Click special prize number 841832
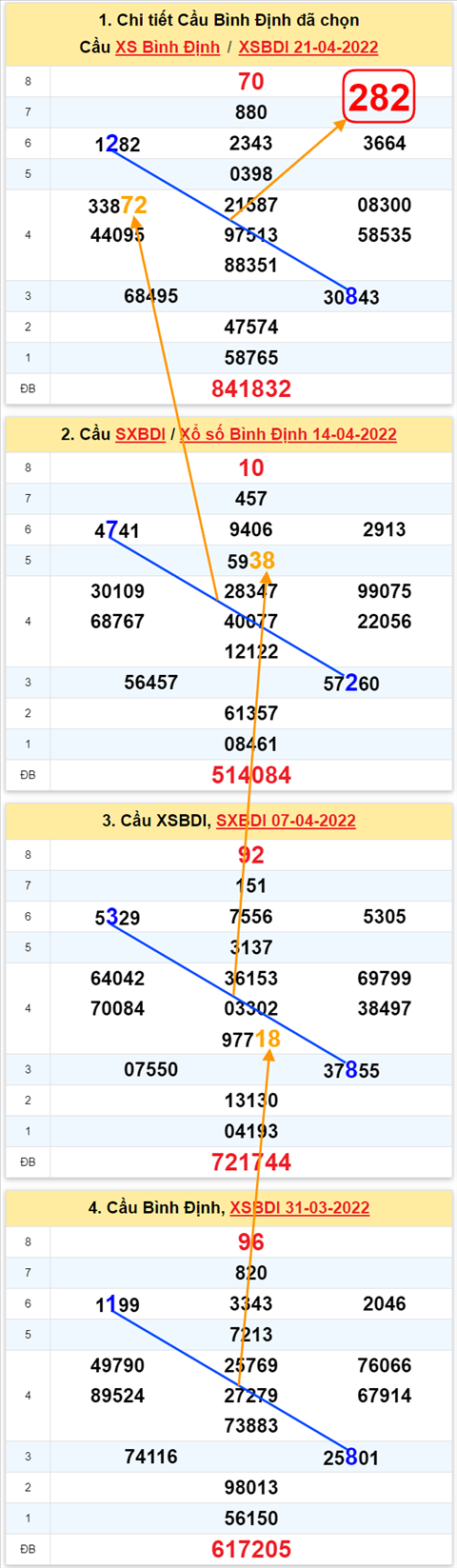 [251, 388]
